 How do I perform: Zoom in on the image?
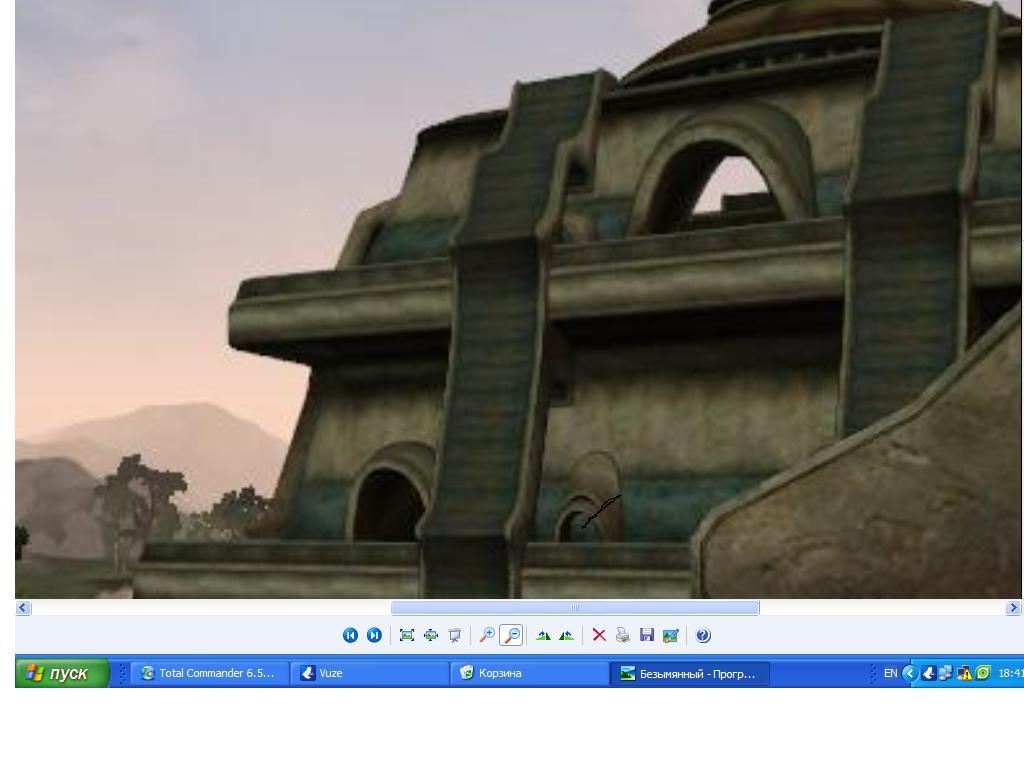[x=487, y=635]
